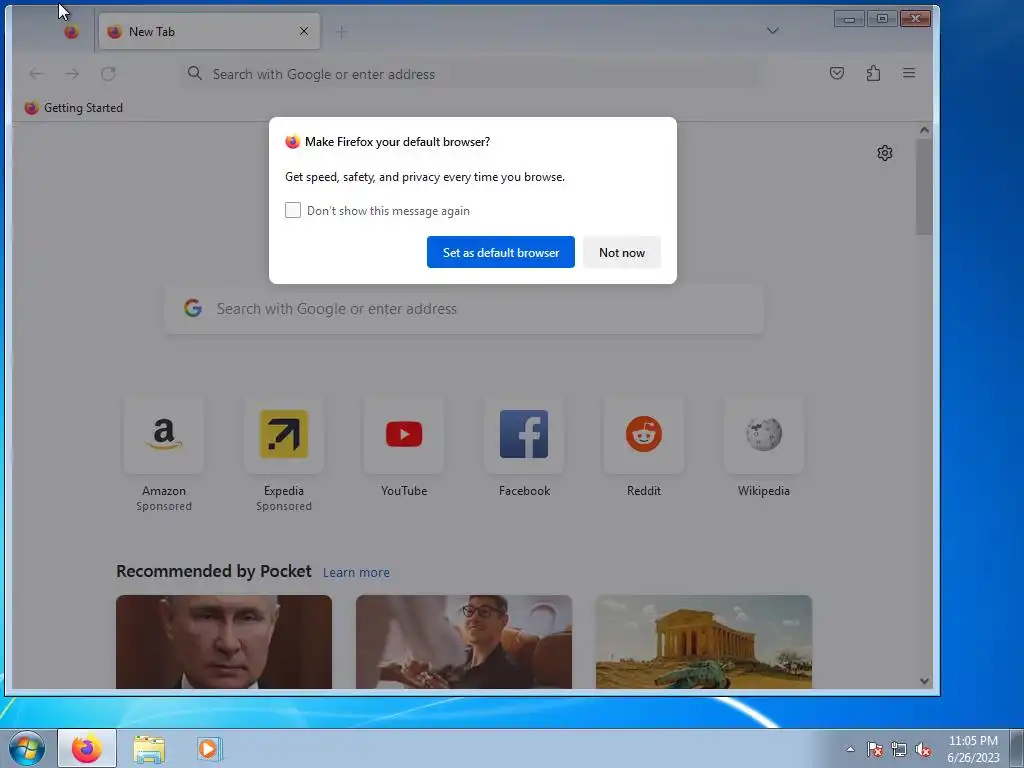The image size is (1024, 768).
Task: Dismiss dialog with Not now
Action: pyautogui.click(x=622, y=252)
